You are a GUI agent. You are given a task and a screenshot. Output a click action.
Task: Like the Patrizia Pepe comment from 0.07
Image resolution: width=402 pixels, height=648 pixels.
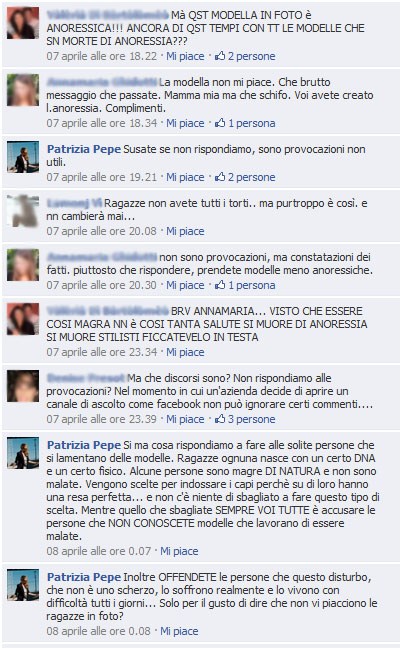tap(179, 551)
